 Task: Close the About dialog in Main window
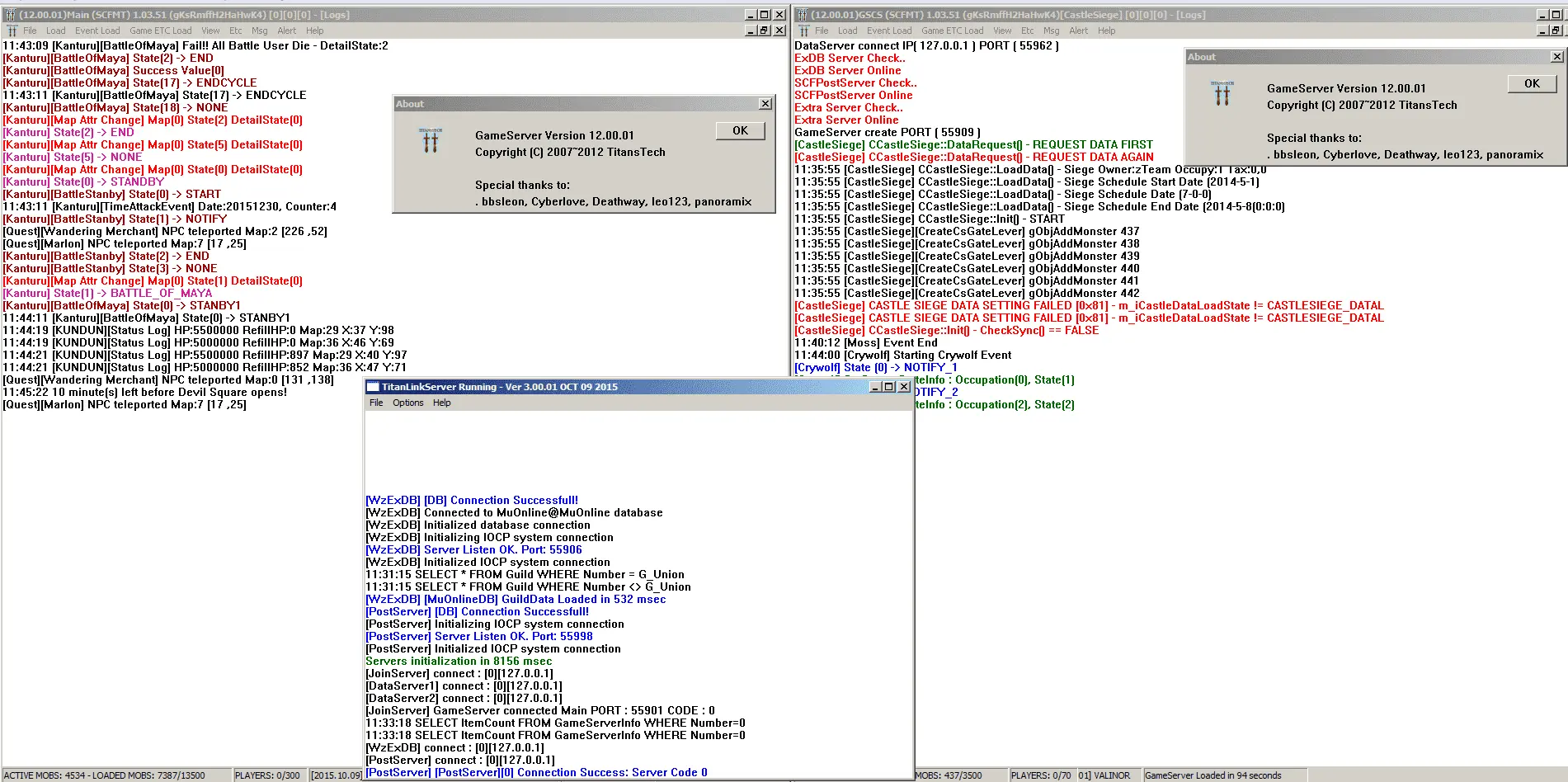click(765, 104)
